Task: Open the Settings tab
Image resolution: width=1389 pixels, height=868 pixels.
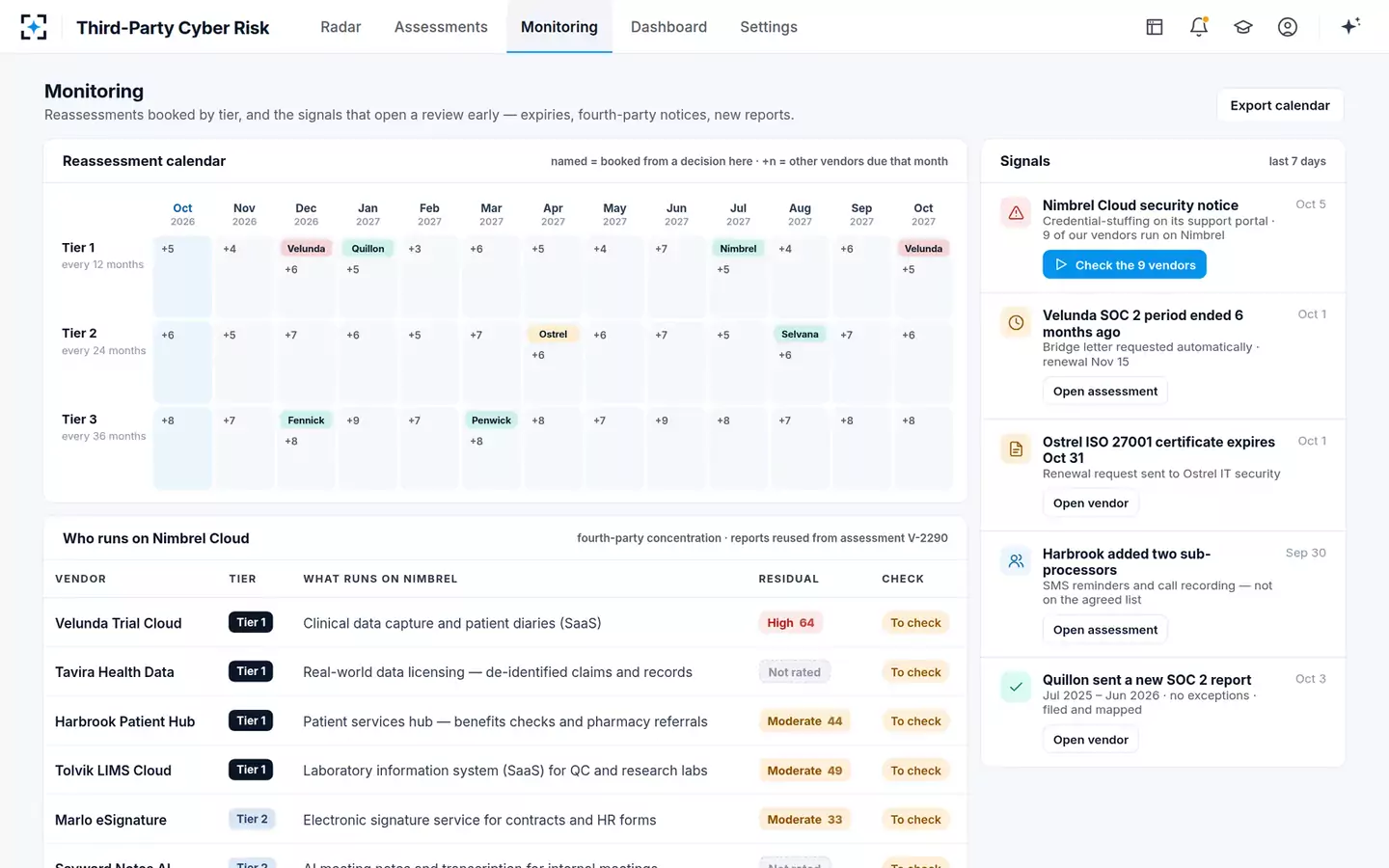Action: [769, 27]
